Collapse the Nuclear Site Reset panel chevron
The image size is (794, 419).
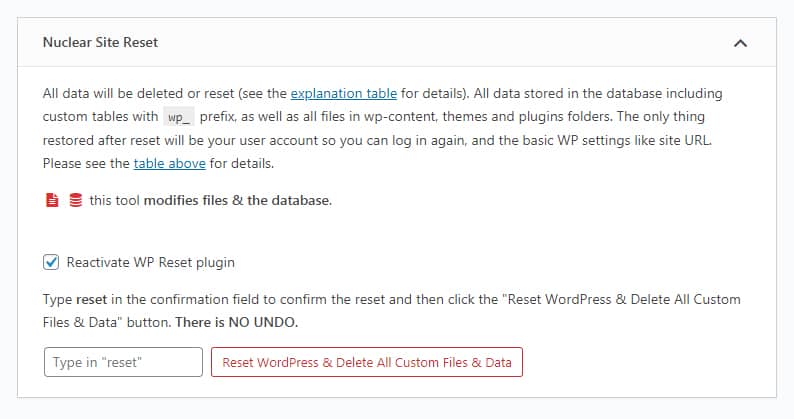pyautogui.click(x=740, y=43)
